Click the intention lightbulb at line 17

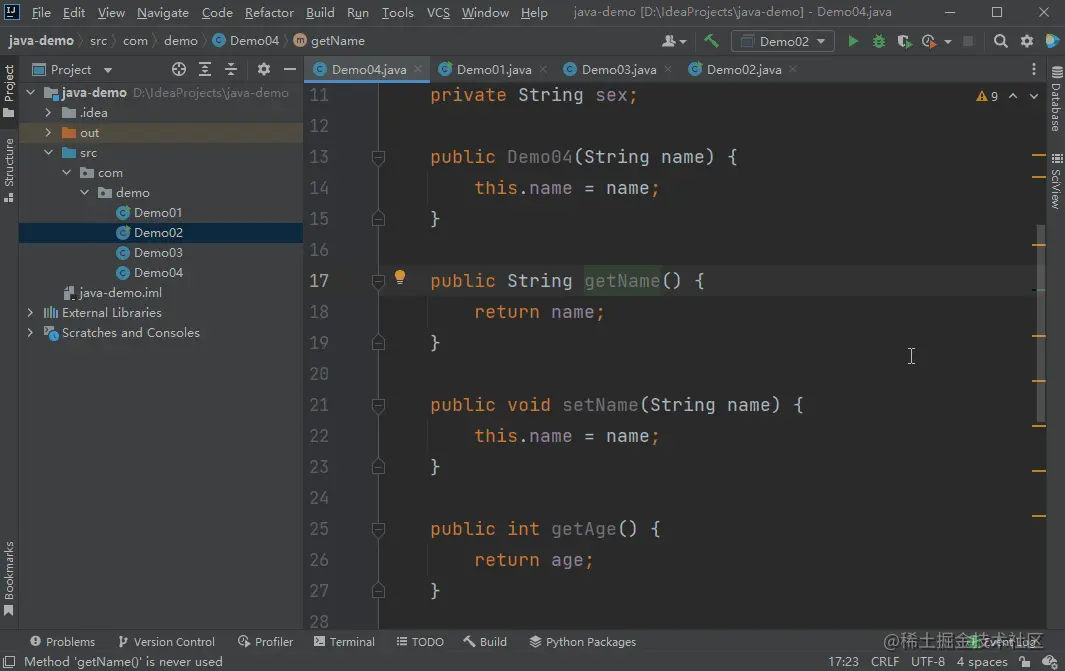(x=400, y=277)
